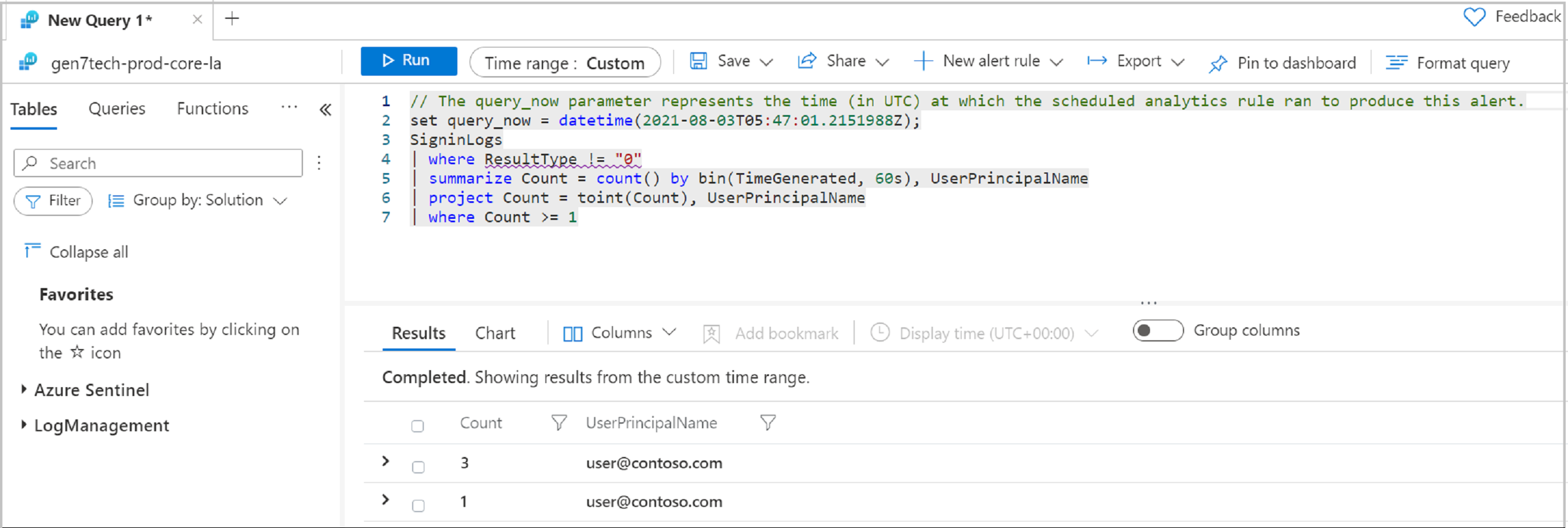Screen dimensions: 1568x528
Task: Expand the result row with Count 1
Action: click(x=385, y=500)
